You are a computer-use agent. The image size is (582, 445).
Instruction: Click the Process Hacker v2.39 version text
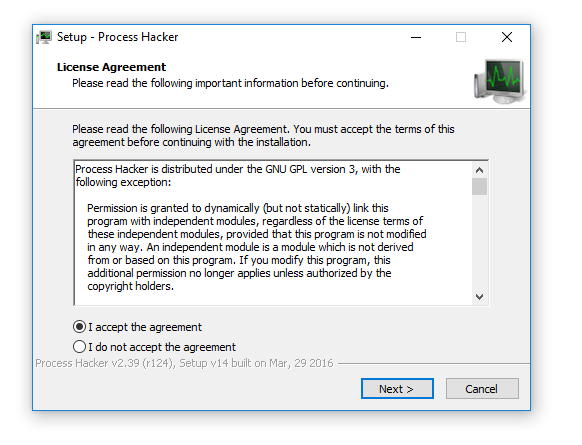pyautogui.click(x=184, y=363)
